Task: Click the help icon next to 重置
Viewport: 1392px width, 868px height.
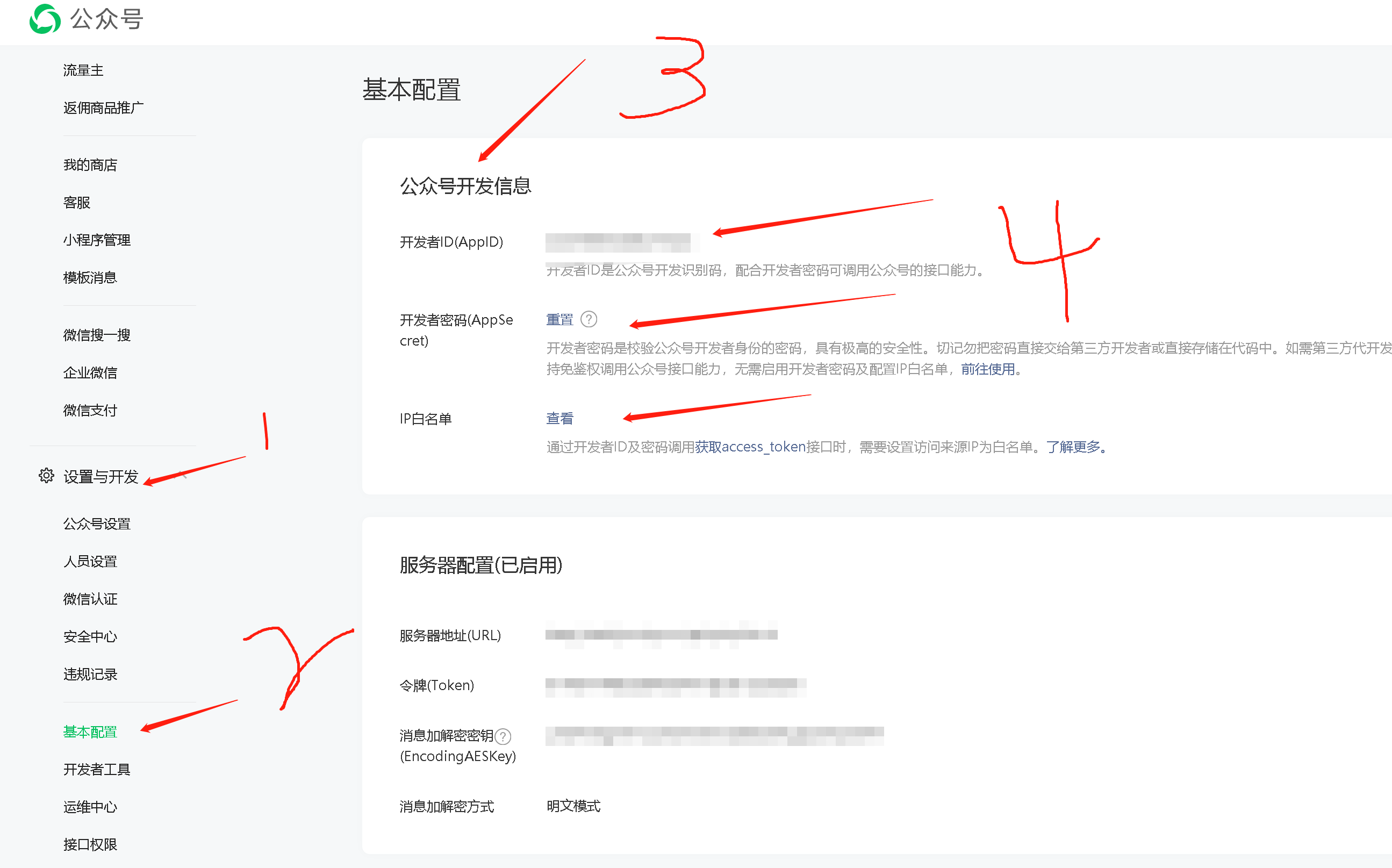Action: (589, 319)
